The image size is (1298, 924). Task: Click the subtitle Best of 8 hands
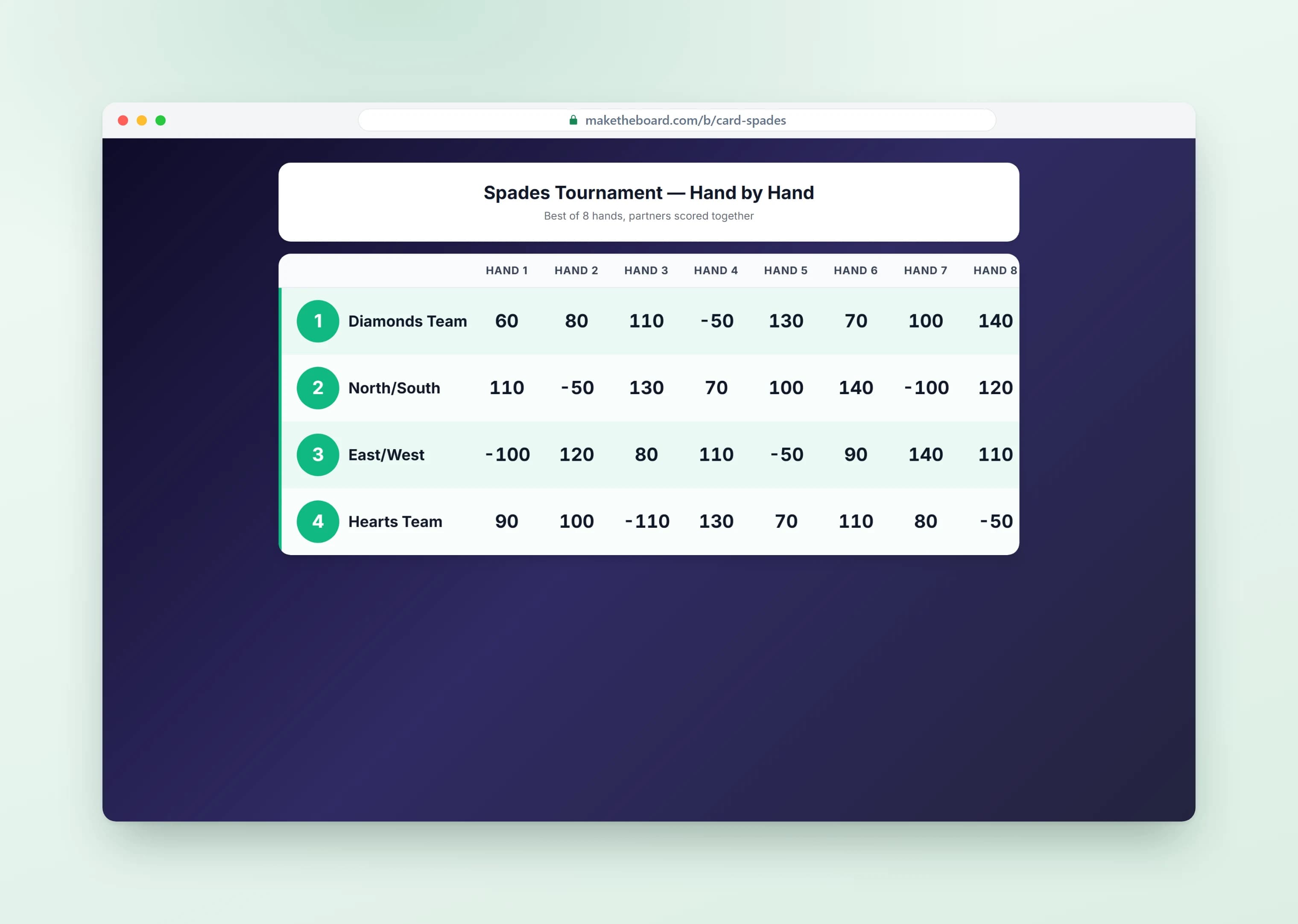(649, 216)
